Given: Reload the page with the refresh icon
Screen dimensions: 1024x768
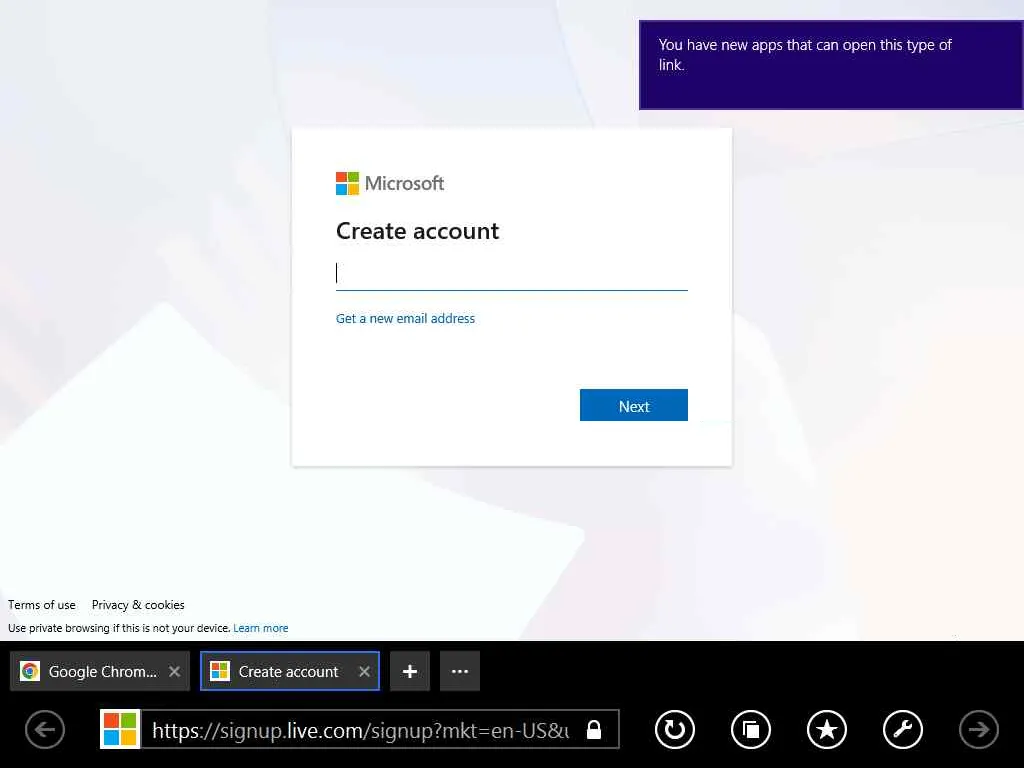Looking at the screenshot, I should (675, 729).
